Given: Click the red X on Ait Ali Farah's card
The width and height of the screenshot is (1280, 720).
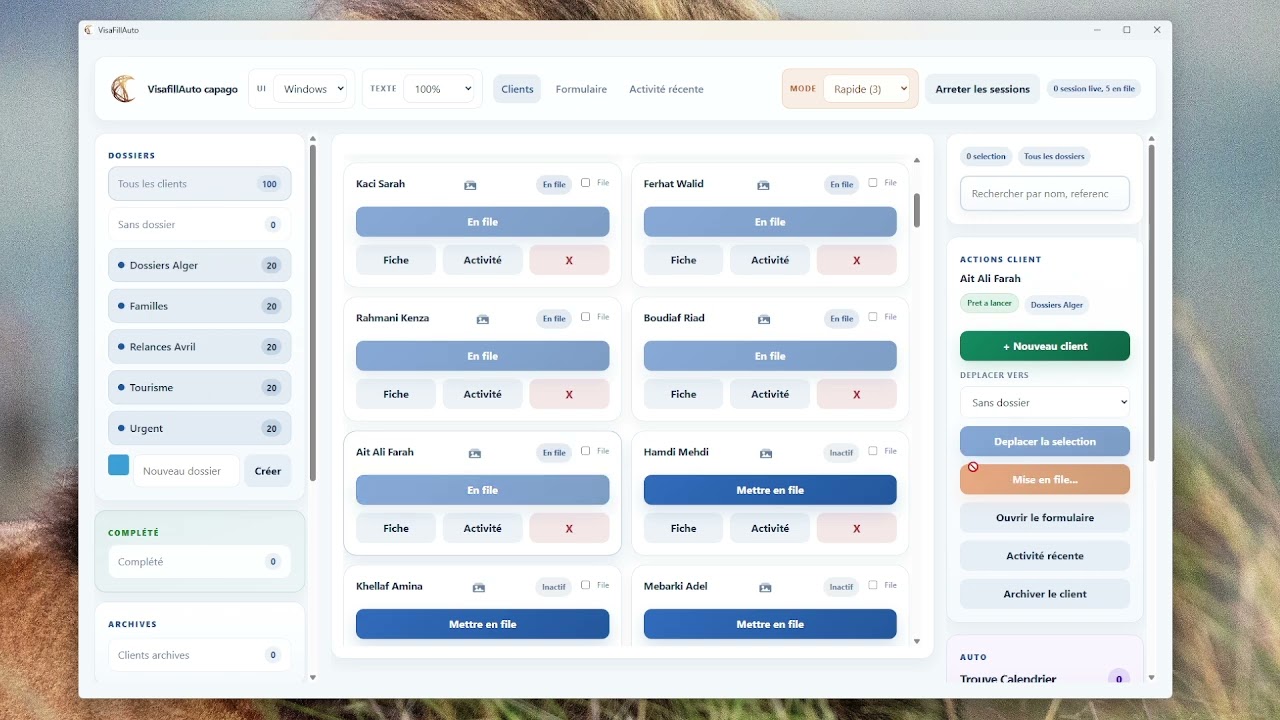Looking at the screenshot, I should click(x=569, y=528).
